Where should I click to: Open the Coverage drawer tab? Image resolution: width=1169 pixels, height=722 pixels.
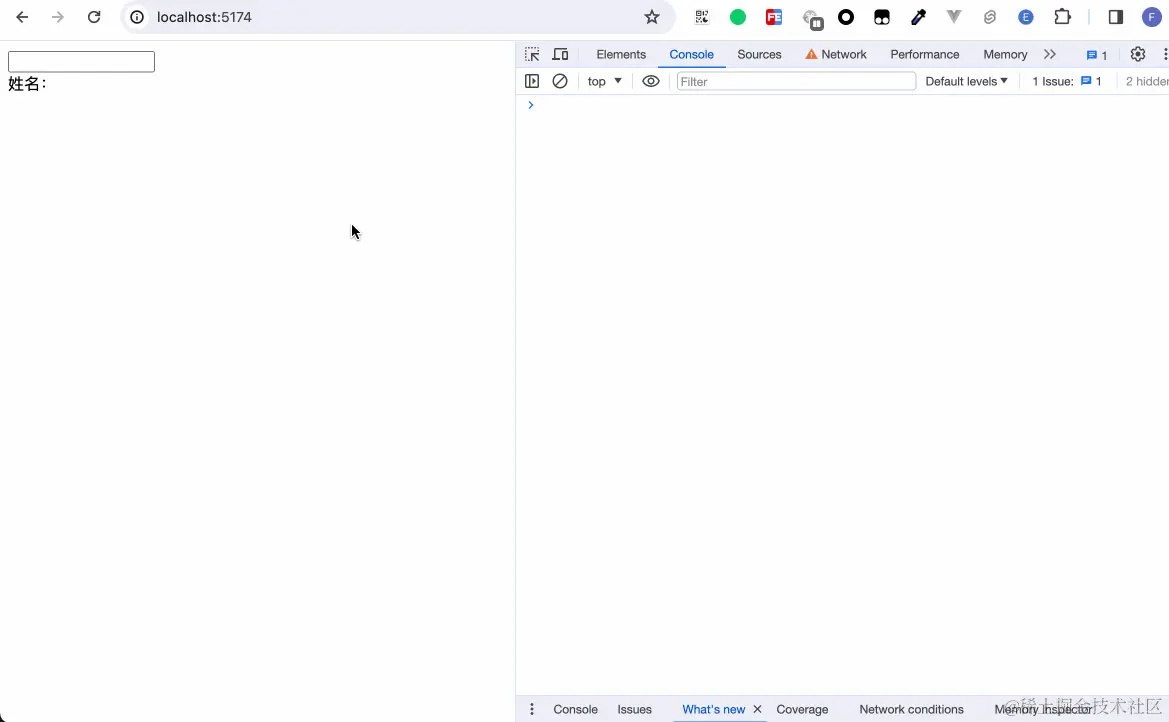tap(802, 709)
